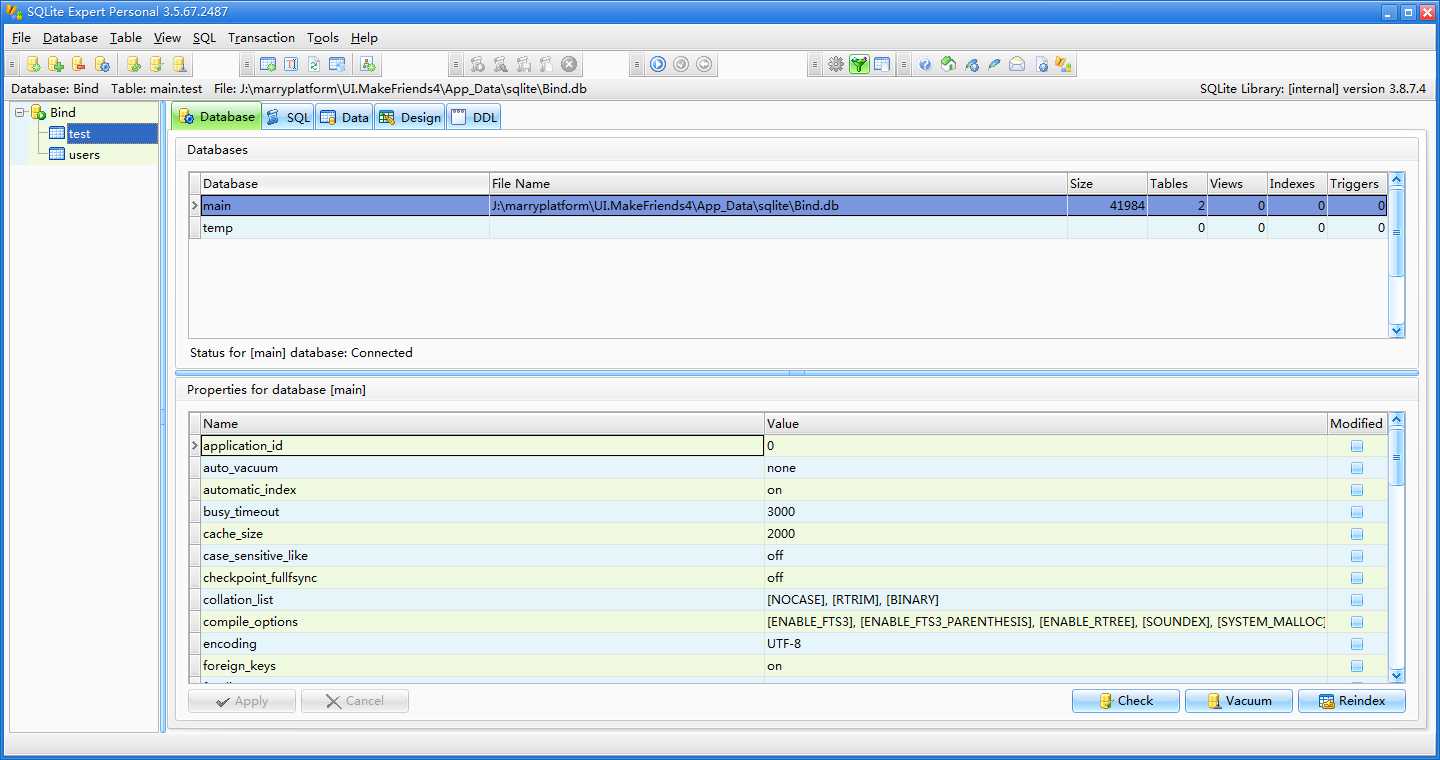Viewport: 1440px width, 760px height.
Task: Switch to the DDL tab
Action: (x=474, y=117)
